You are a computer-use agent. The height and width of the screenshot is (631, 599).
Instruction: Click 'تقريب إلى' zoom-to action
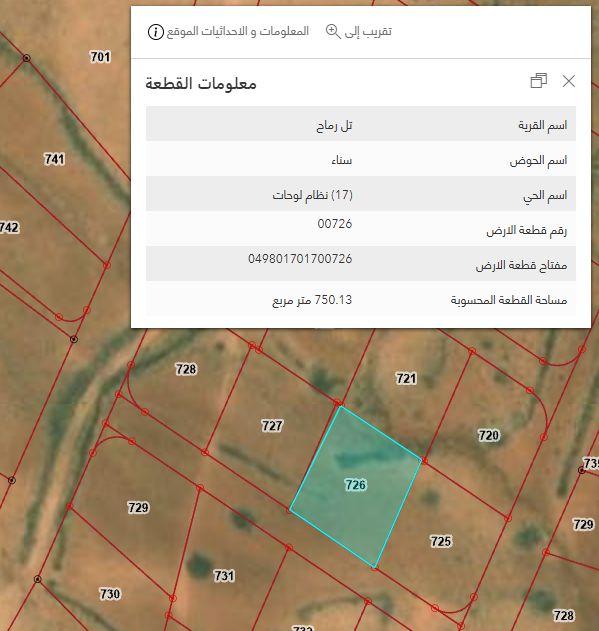(368, 31)
